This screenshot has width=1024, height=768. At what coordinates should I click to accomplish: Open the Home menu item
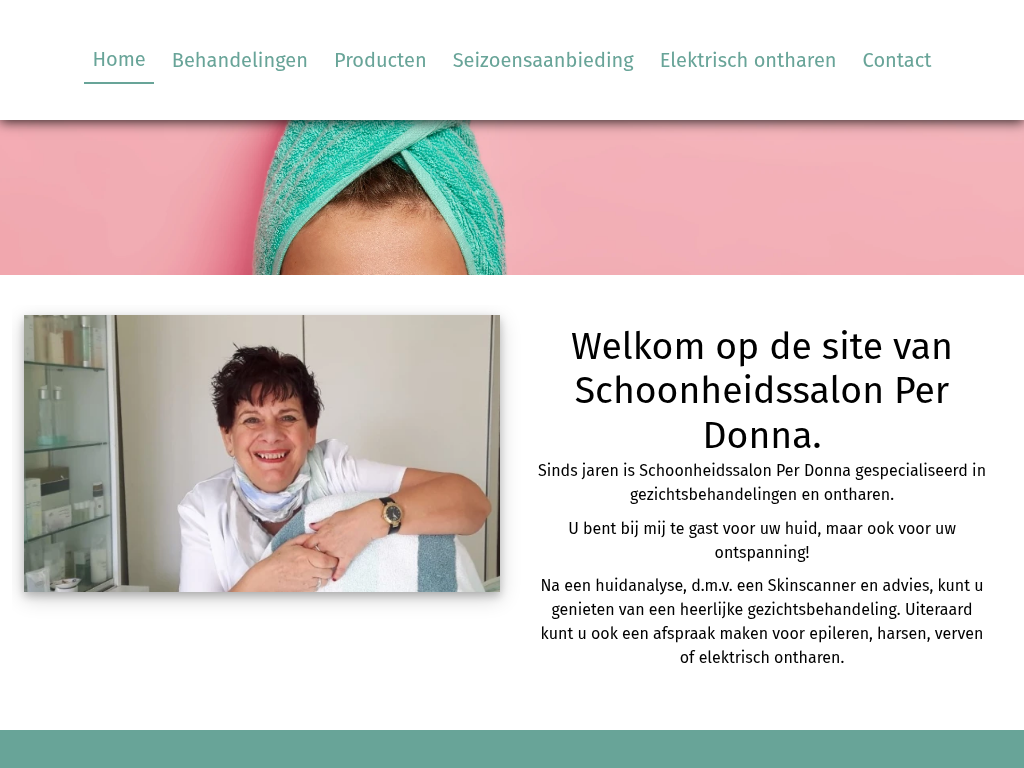coord(119,59)
